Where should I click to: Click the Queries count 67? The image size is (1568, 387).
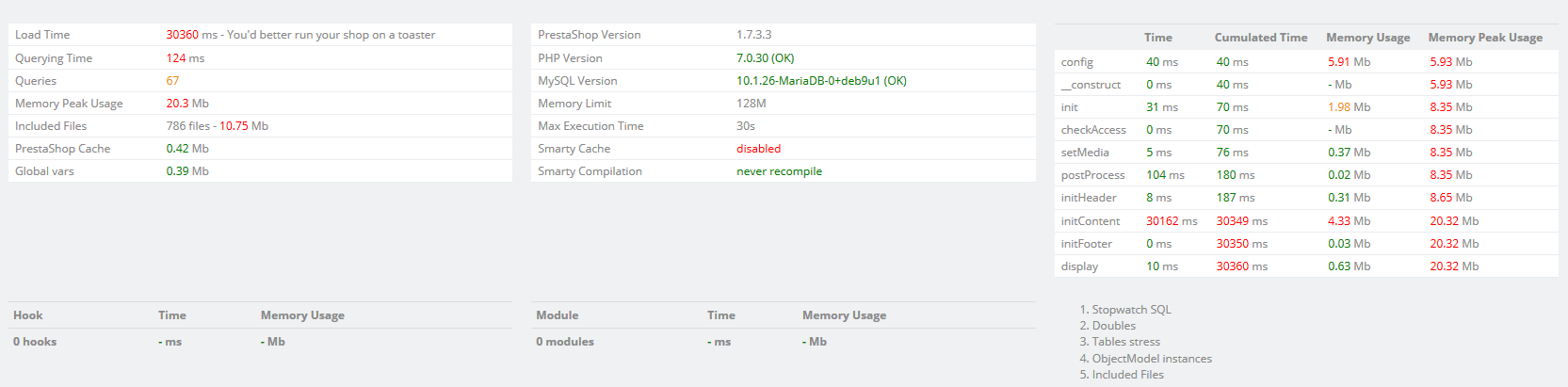[x=172, y=81]
